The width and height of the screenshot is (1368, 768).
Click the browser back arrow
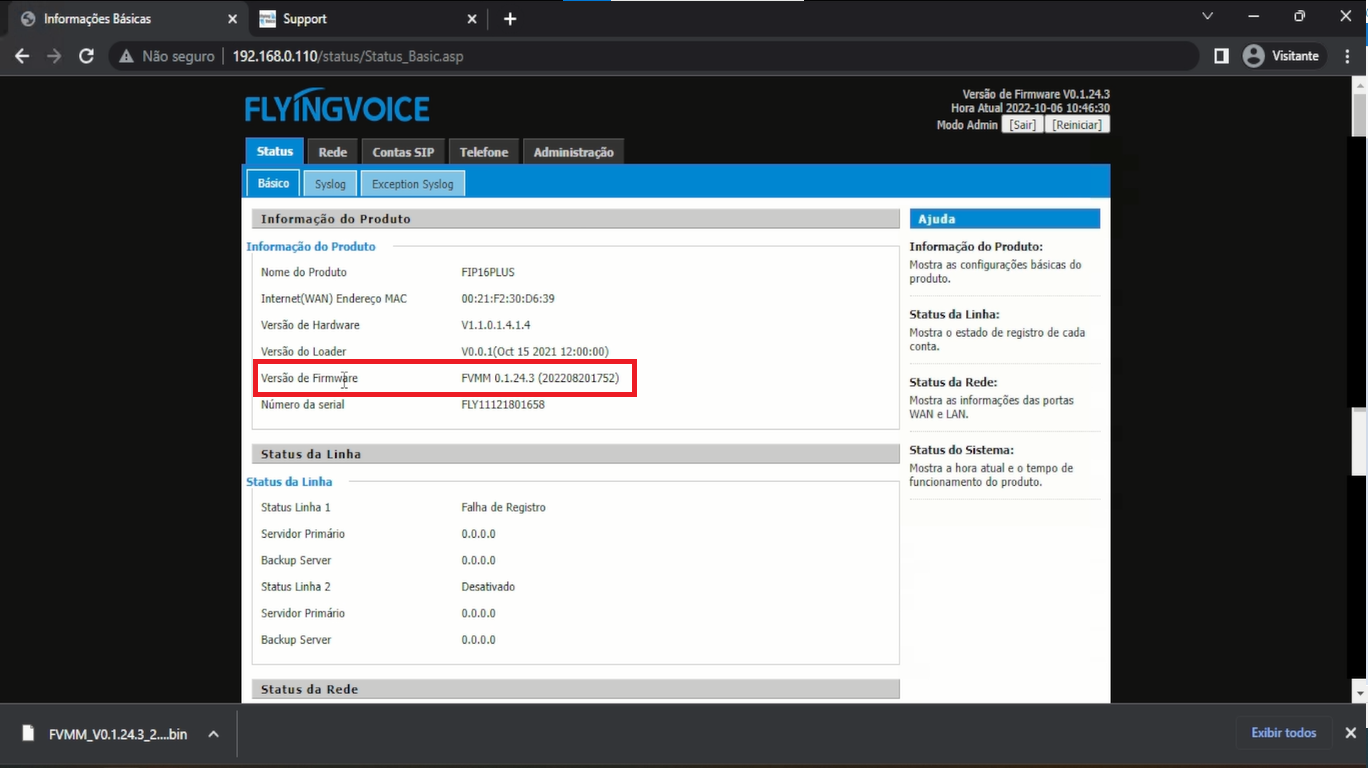coord(22,57)
